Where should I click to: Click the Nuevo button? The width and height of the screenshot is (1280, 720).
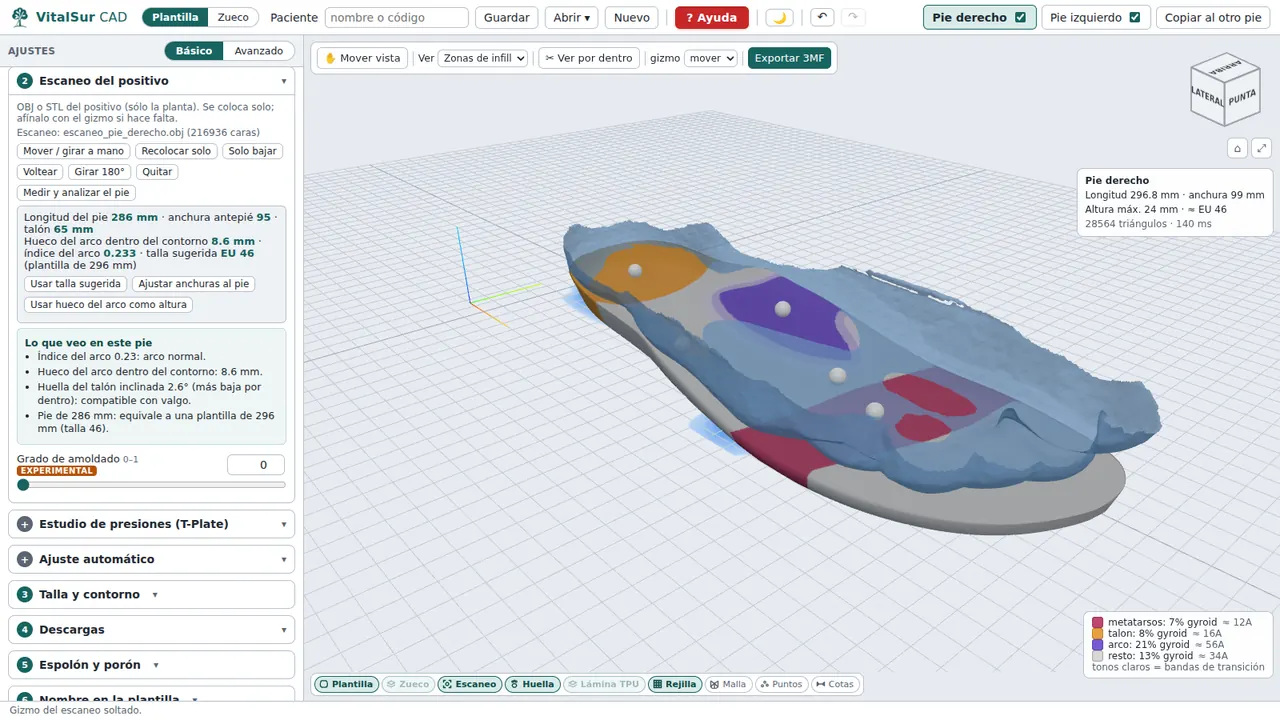click(631, 18)
